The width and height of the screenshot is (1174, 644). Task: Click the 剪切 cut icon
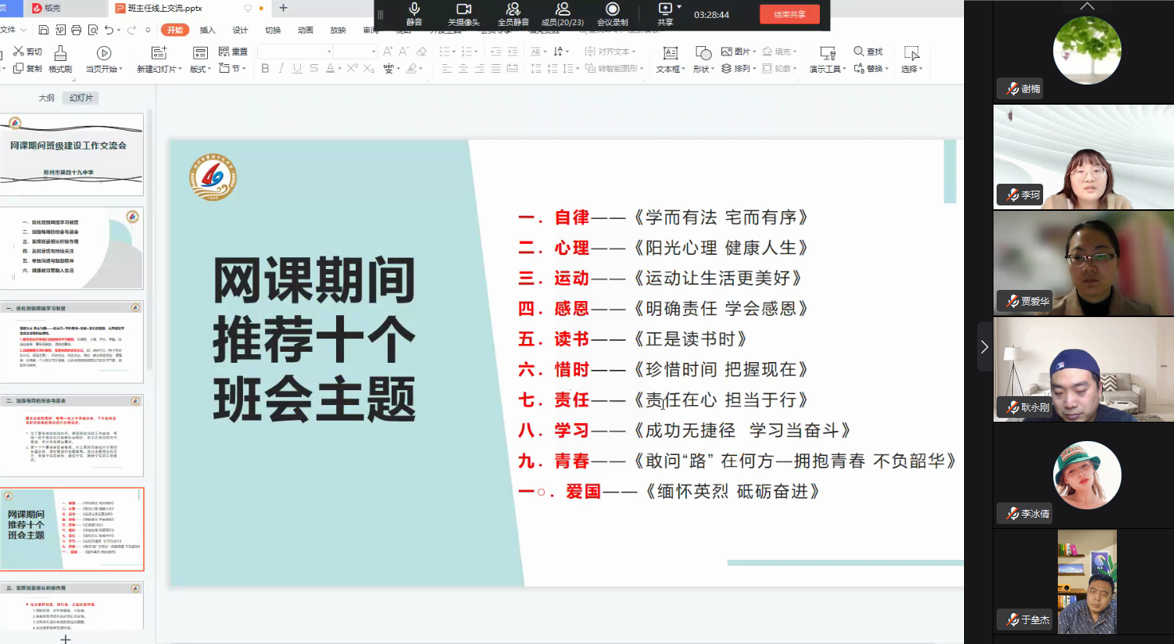(x=27, y=51)
